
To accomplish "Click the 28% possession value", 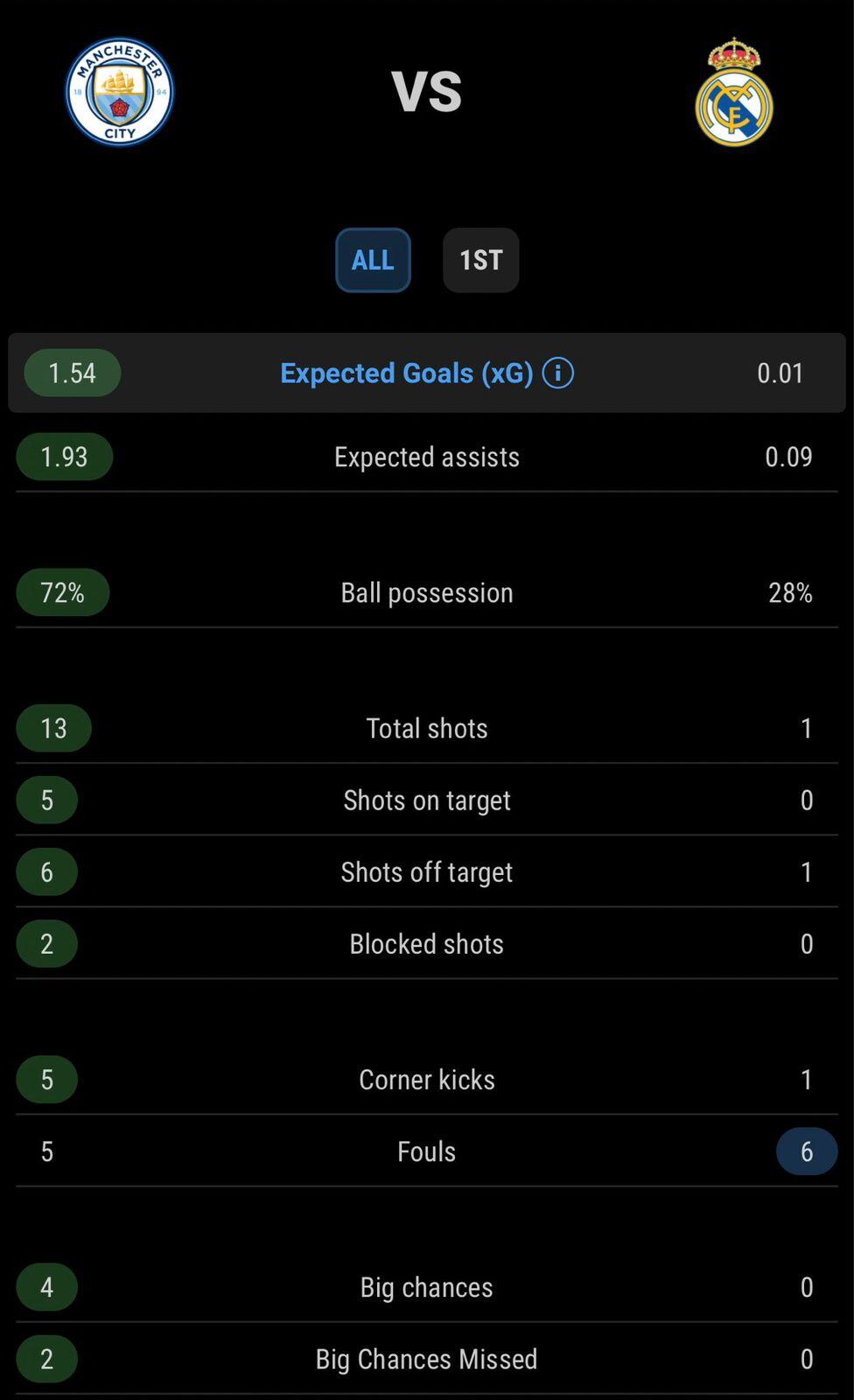I will (x=790, y=592).
